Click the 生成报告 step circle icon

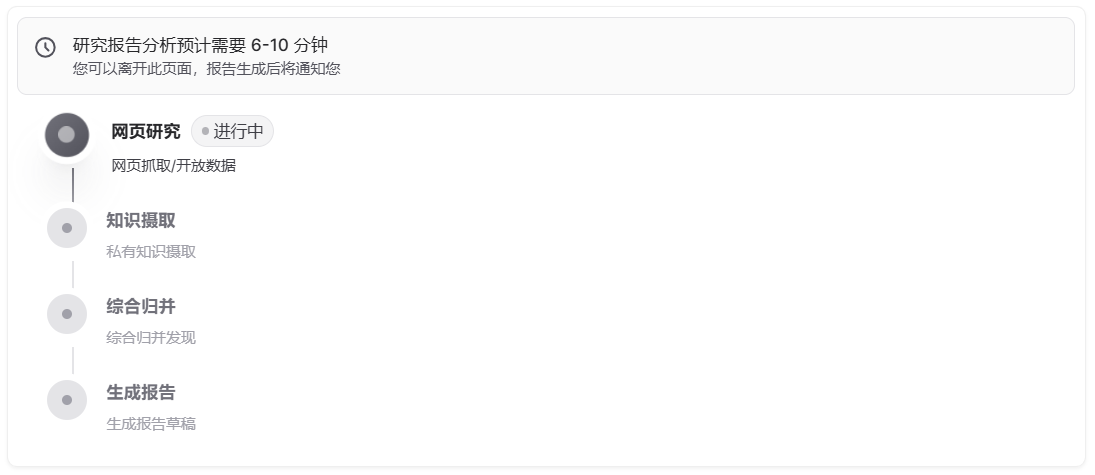click(x=67, y=400)
